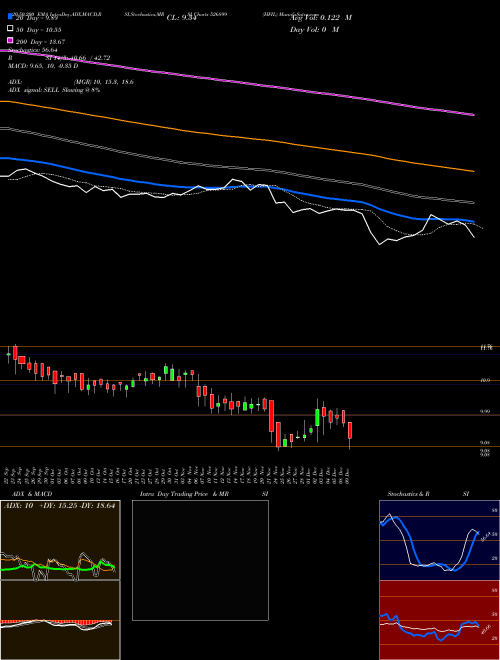Click the 'Avg Vol: 0.122 M' label
The height and width of the screenshot is (660, 500).
[x=320, y=18]
